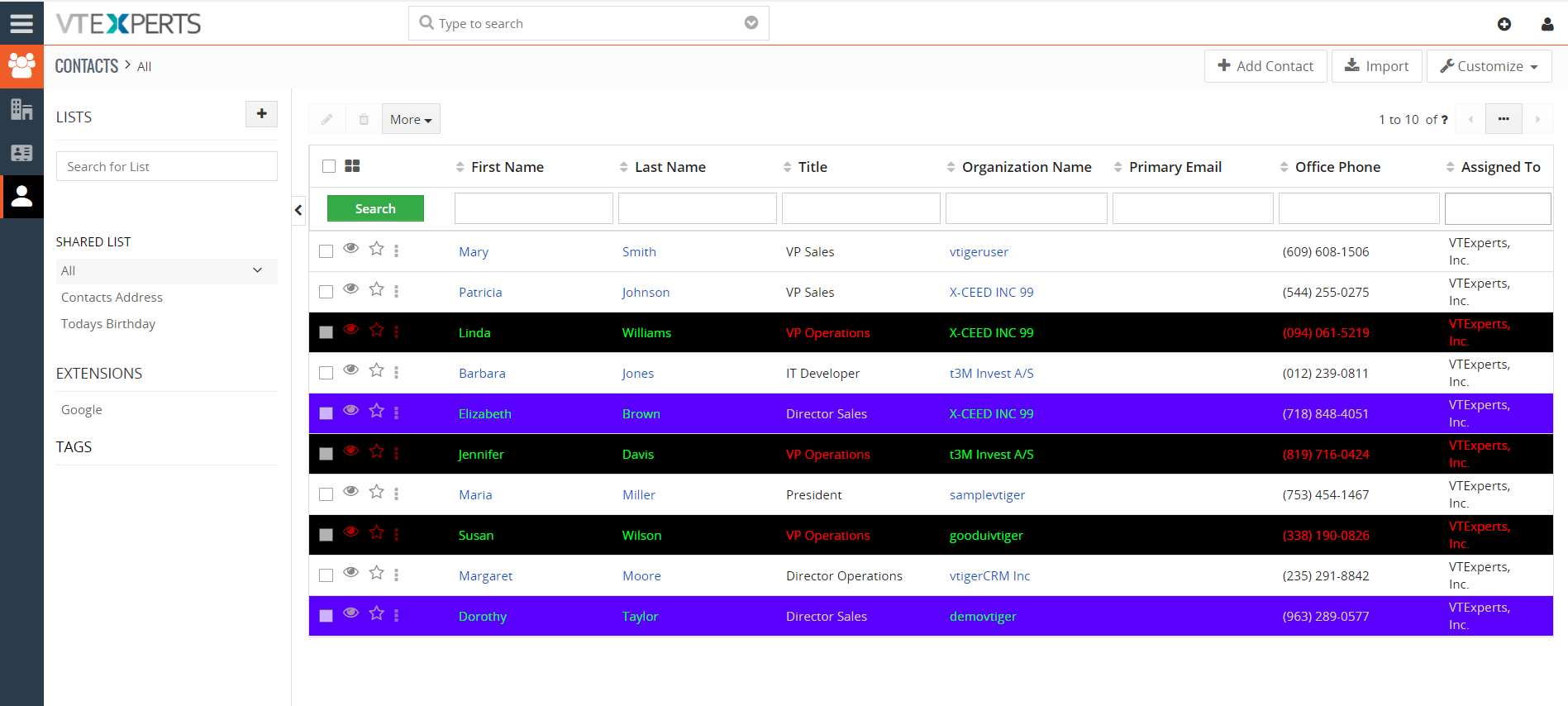Star the Dorothy Taylor record
The image size is (1568, 706).
tap(377, 613)
